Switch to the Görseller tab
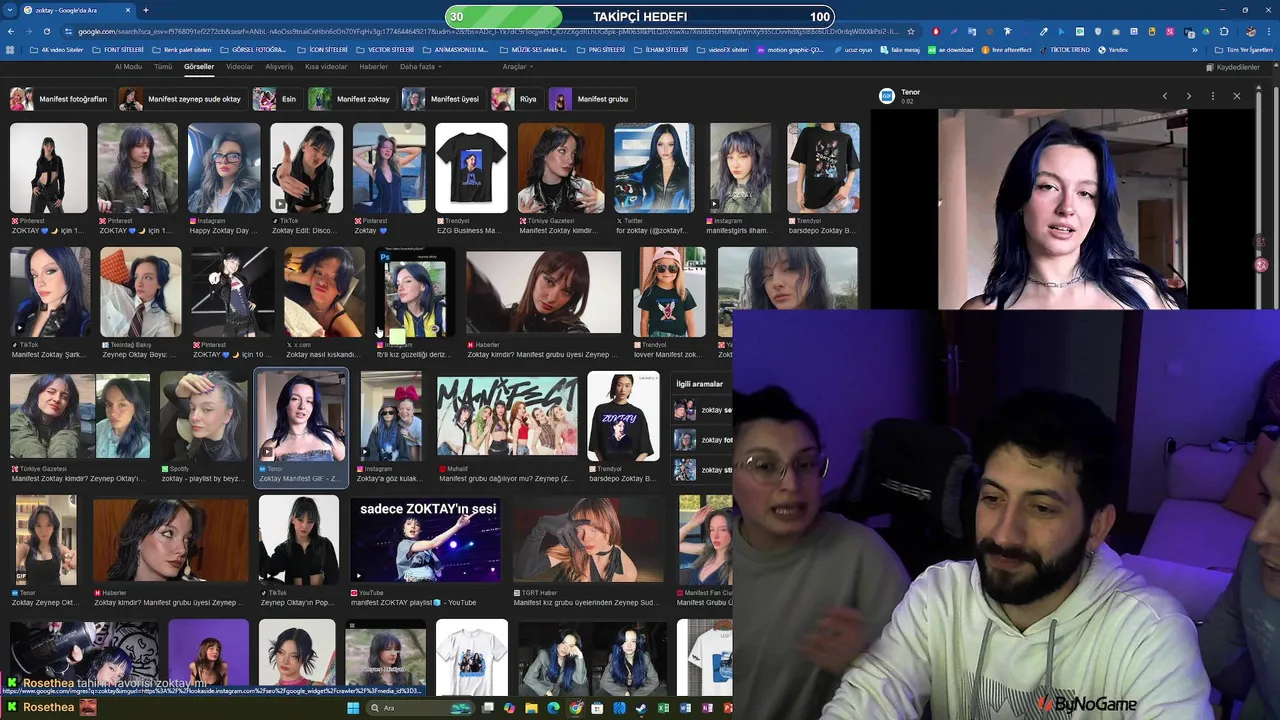The image size is (1280, 720). [199, 67]
